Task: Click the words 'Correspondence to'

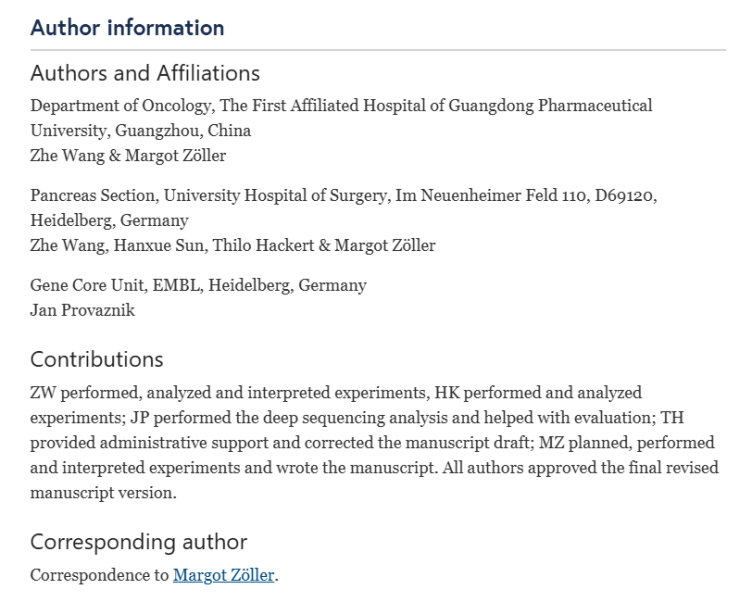Action: click(99, 575)
